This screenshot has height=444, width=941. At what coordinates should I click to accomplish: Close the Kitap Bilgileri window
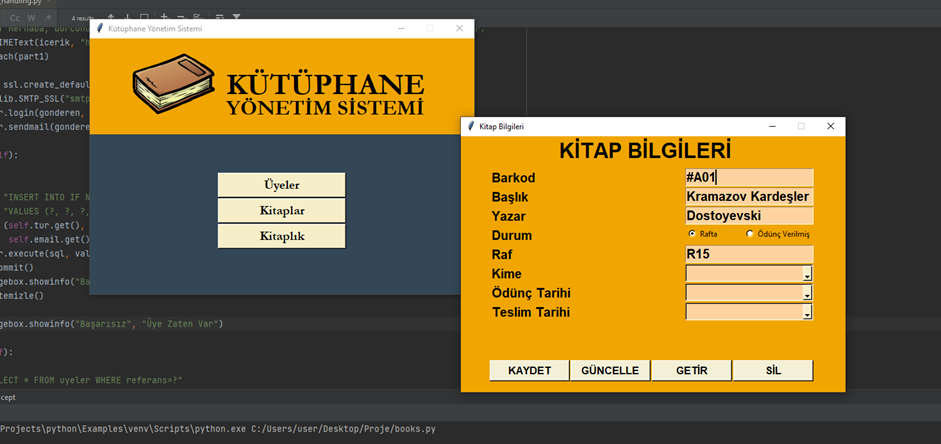pyautogui.click(x=831, y=126)
